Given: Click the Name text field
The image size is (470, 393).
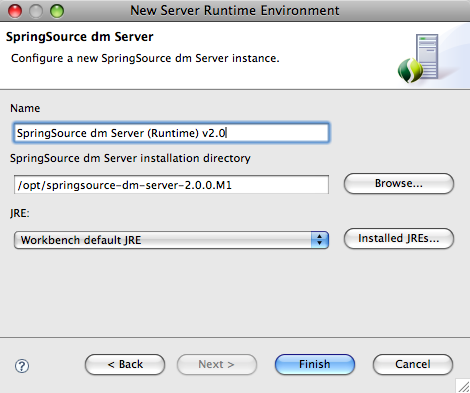Looking at the screenshot, I should click(x=171, y=133).
